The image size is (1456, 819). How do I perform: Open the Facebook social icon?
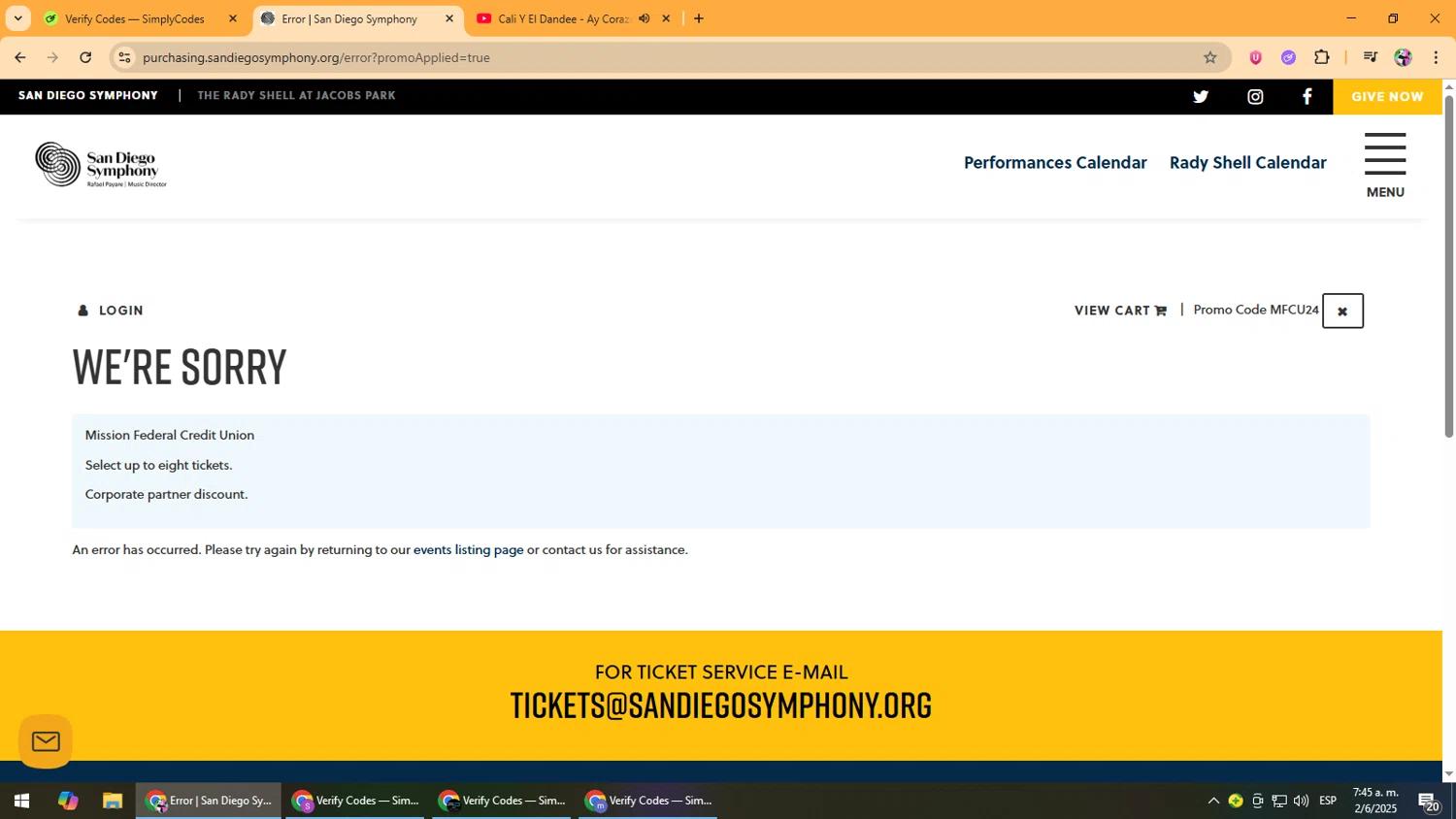click(x=1307, y=96)
